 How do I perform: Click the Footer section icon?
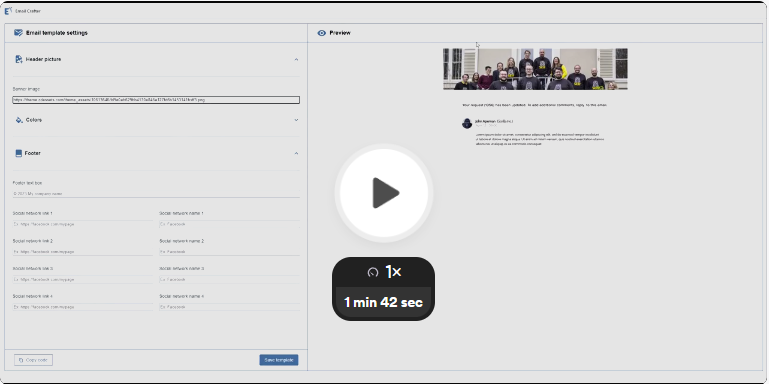(19, 154)
